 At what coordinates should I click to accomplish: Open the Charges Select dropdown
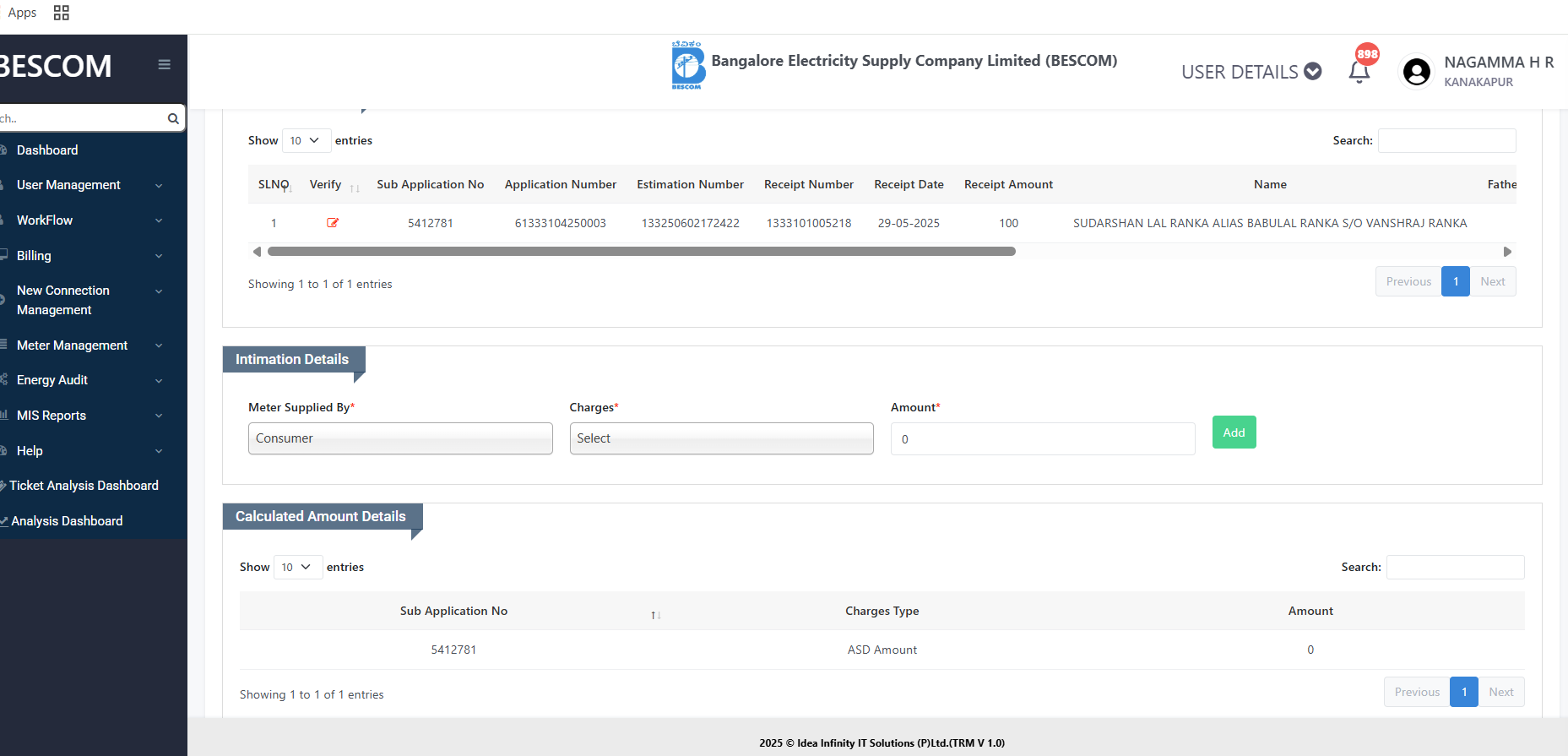click(721, 438)
